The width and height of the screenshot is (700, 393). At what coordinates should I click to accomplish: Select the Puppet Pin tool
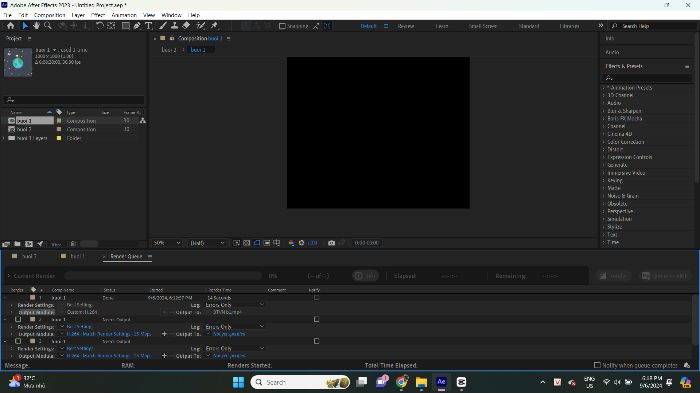click(x=215, y=26)
